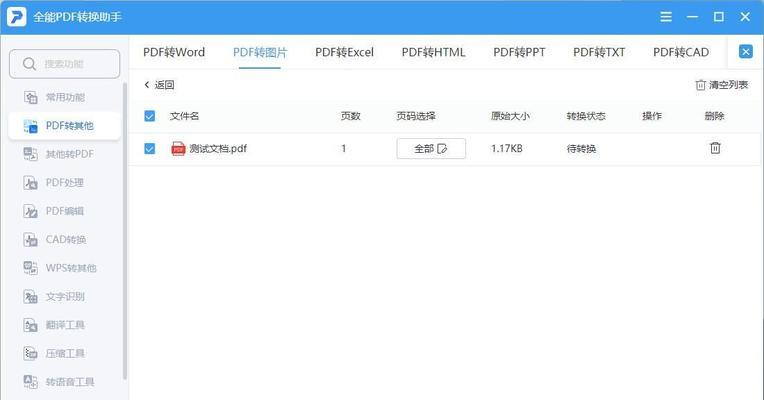The width and height of the screenshot is (764, 400).
Task: Click the PDF转其他 sidebar icon
Action: pos(30,126)
